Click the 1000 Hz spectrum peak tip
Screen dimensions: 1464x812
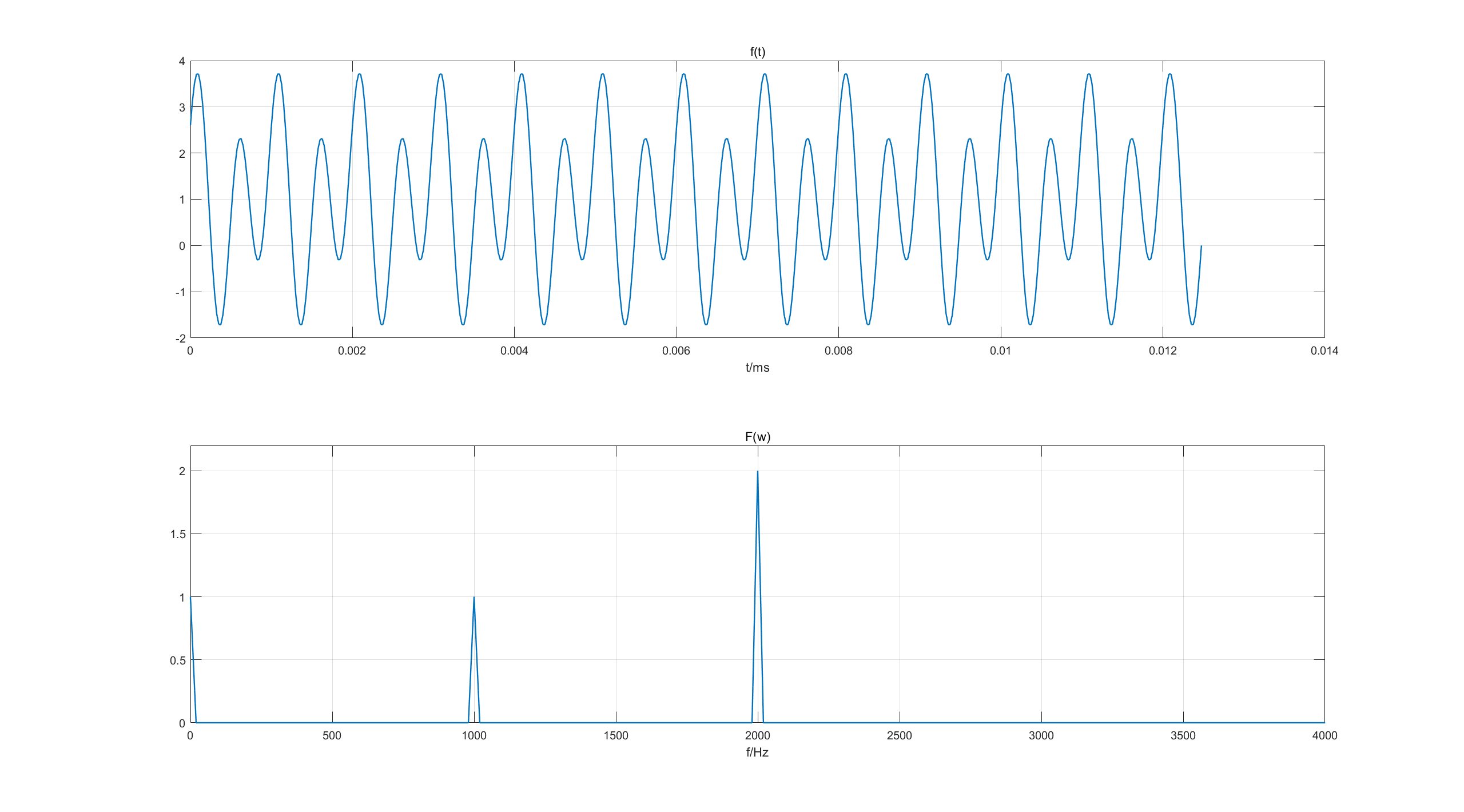[474, 598]
